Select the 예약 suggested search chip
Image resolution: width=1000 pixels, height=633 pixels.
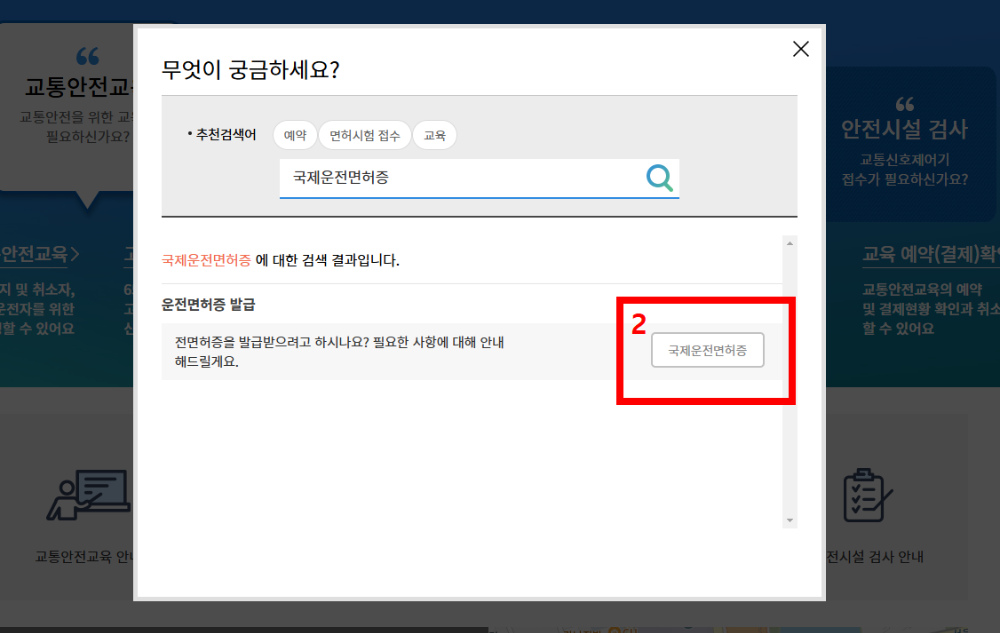point(295,134)
